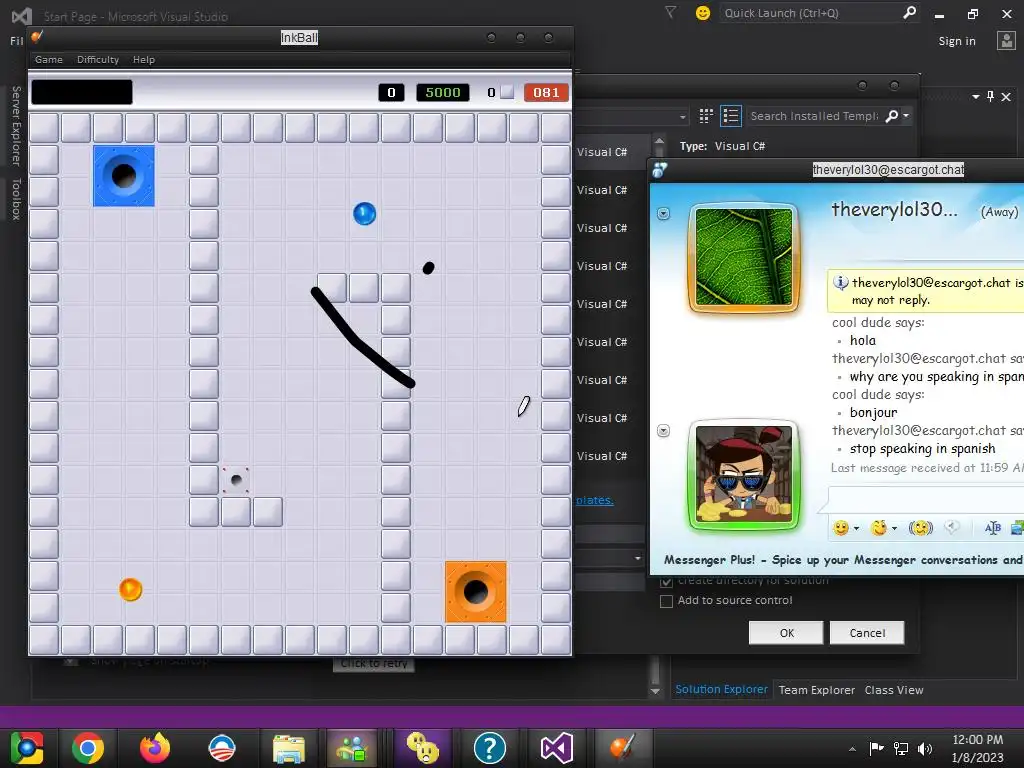Show hidden tray icons arrow

click(852, 748)
